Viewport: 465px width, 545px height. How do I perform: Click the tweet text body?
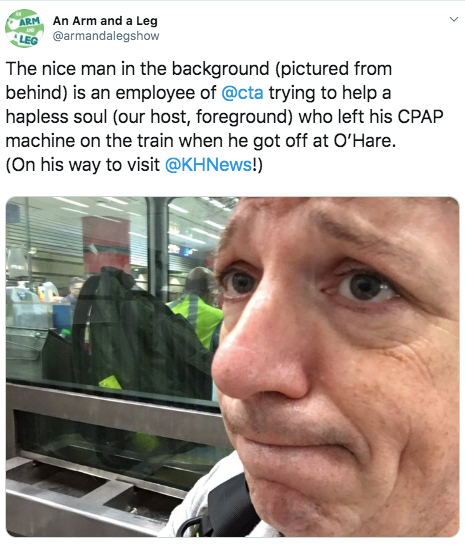pyautogui.click(x=225, y=116)
